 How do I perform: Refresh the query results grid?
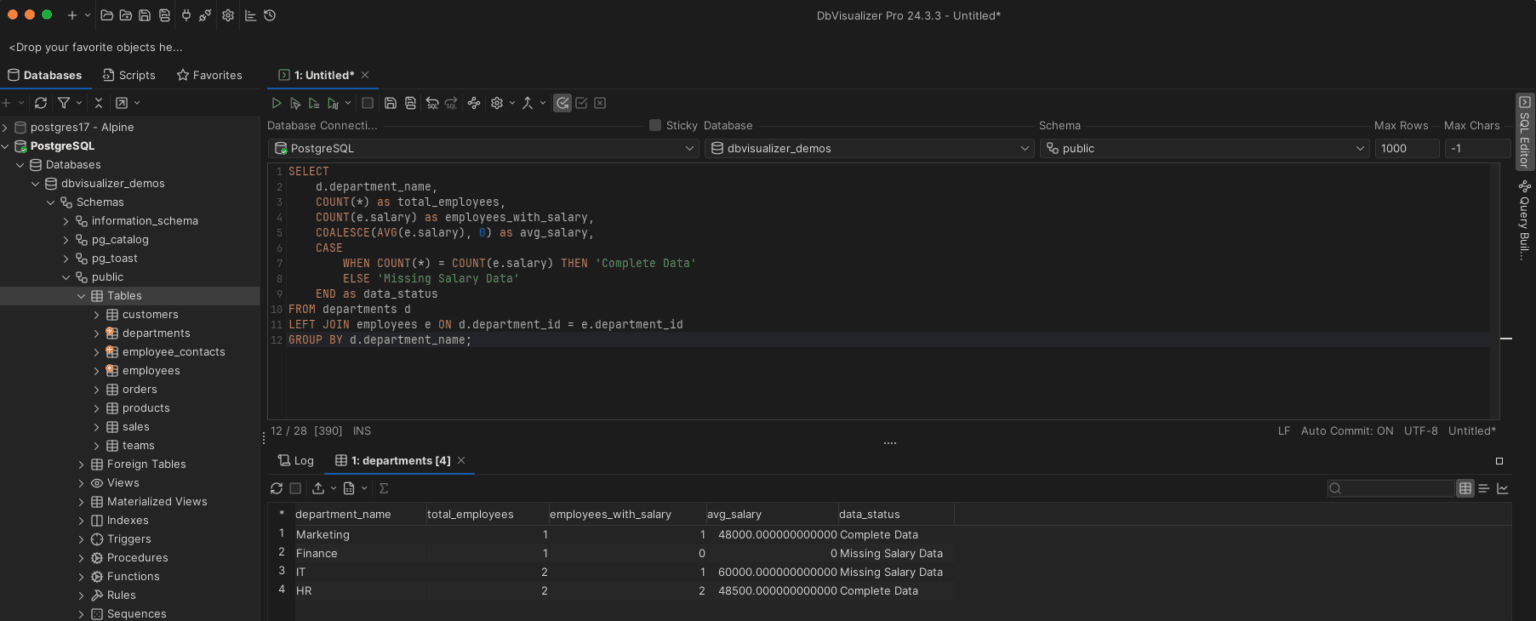click(x=276, y=488)
